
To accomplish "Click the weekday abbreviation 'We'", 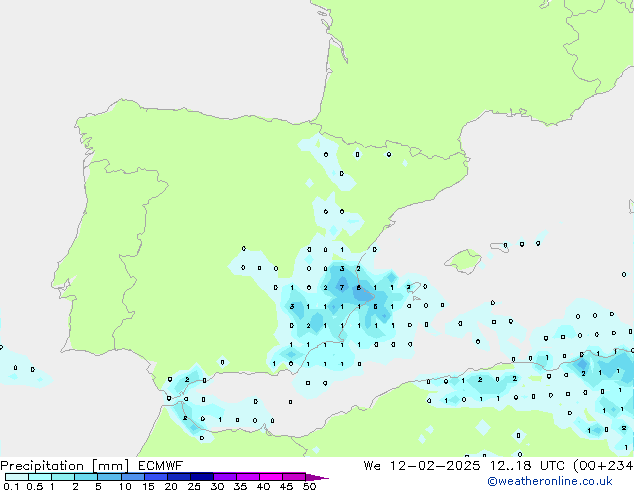I will point(372,466).
